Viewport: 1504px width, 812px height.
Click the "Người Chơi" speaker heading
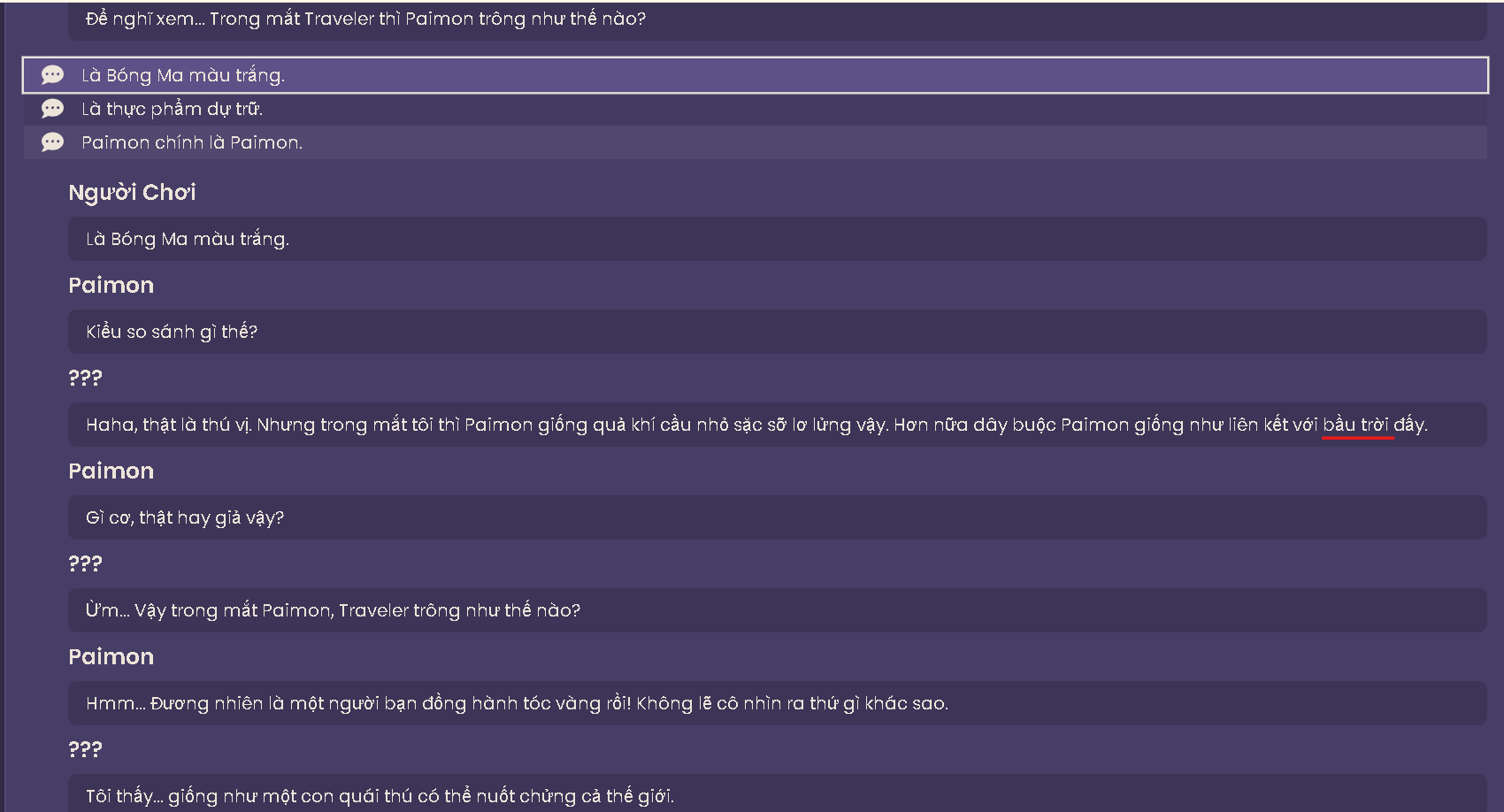pos(132,192)
